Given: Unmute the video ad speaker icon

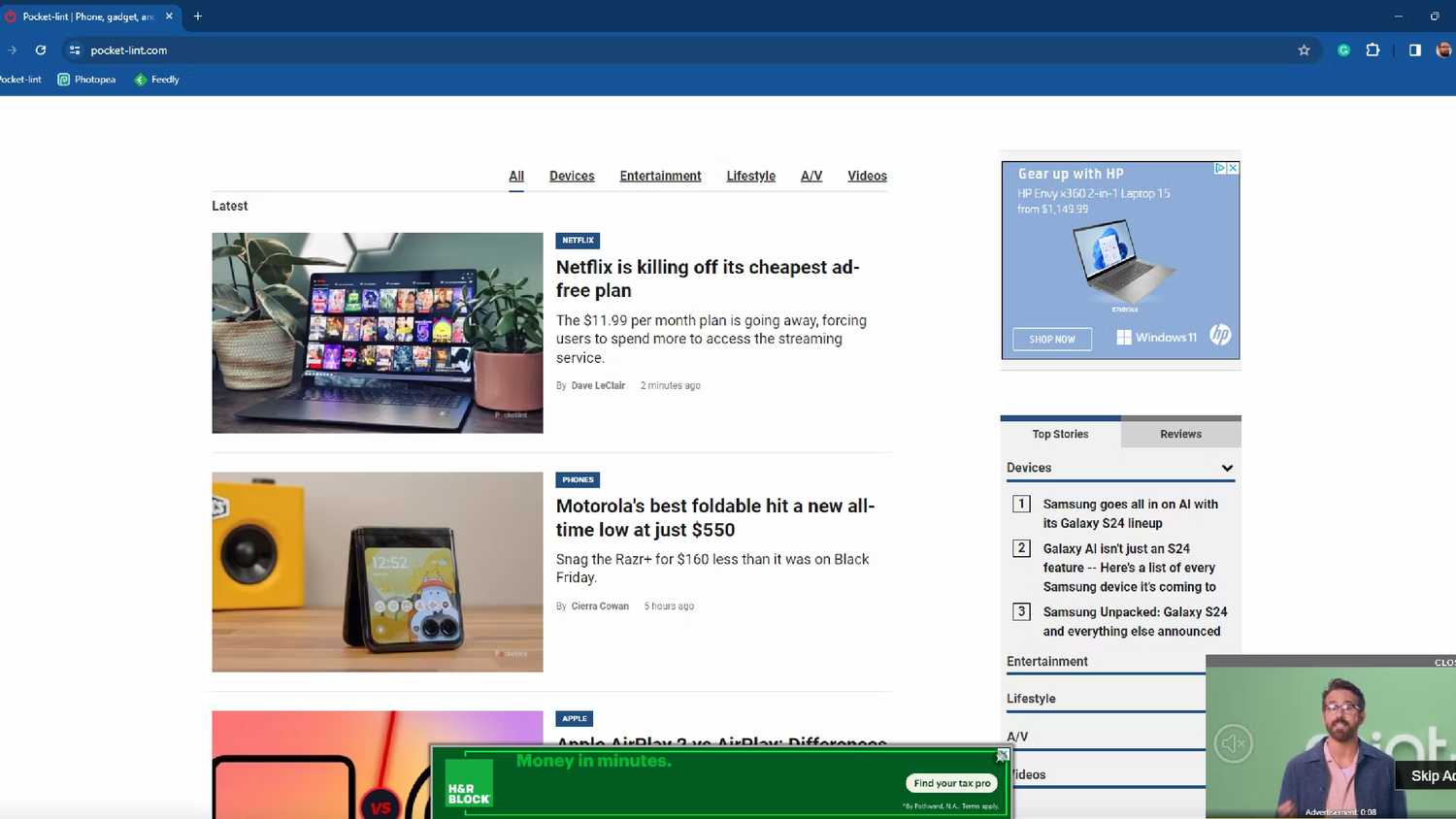Looking at the screenshot, I should coord(1233,743).
